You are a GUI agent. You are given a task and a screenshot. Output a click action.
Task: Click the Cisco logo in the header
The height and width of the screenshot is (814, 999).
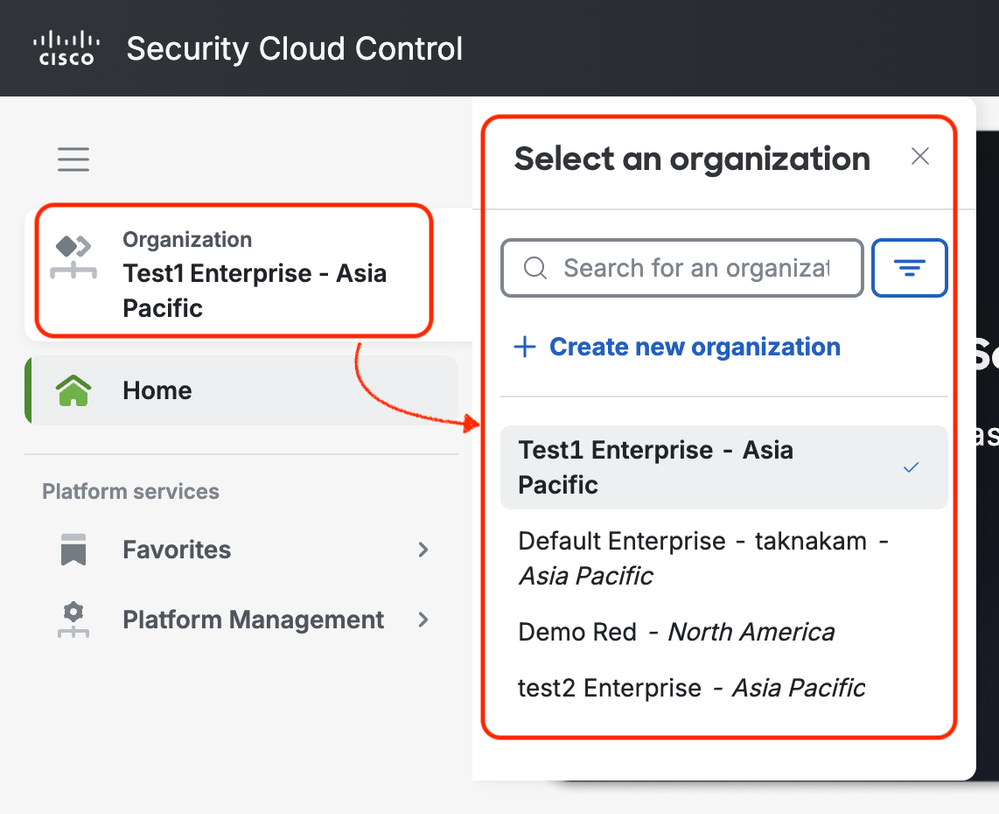click(66, 48)
